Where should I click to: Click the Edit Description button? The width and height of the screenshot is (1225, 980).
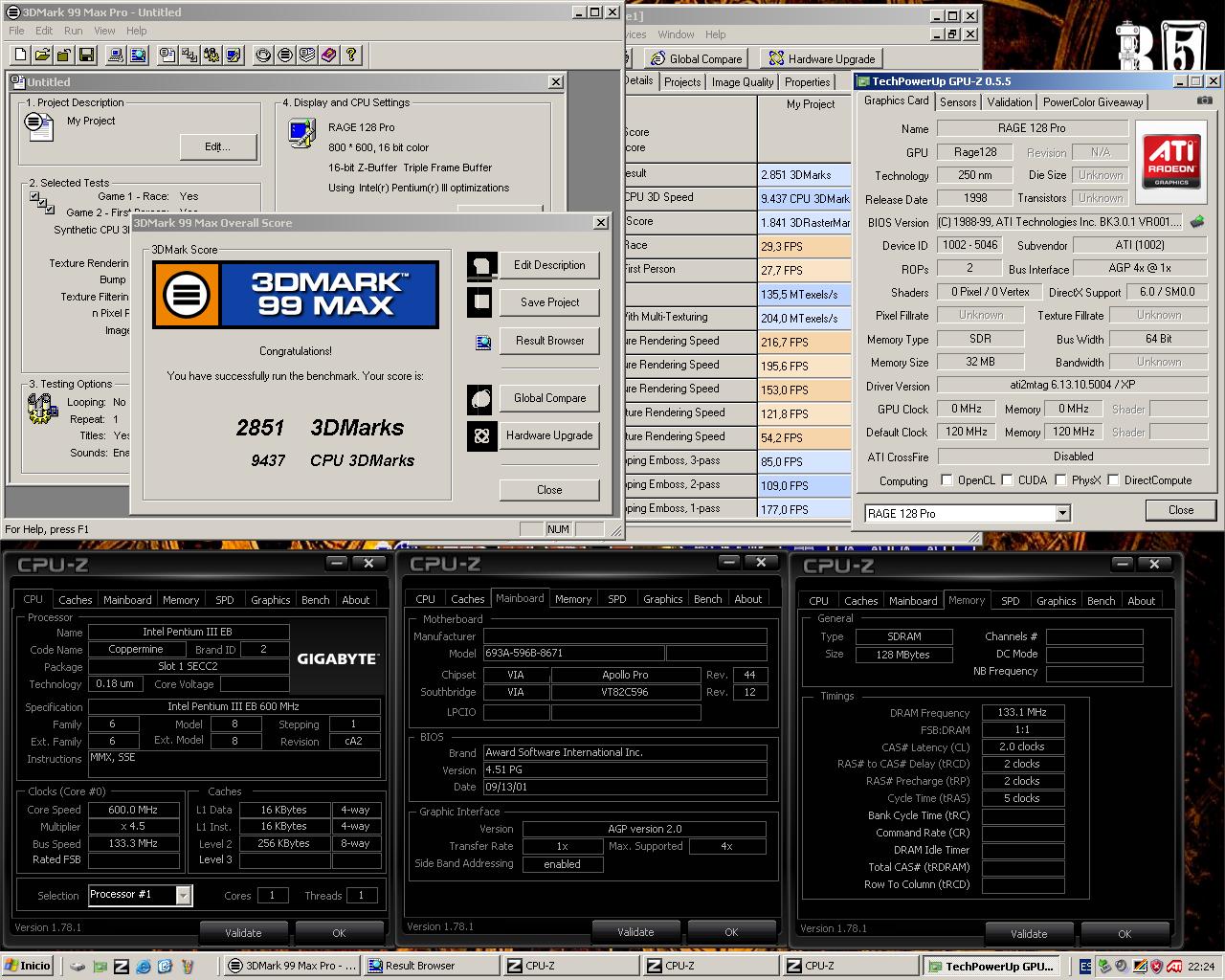click(549, 265)
